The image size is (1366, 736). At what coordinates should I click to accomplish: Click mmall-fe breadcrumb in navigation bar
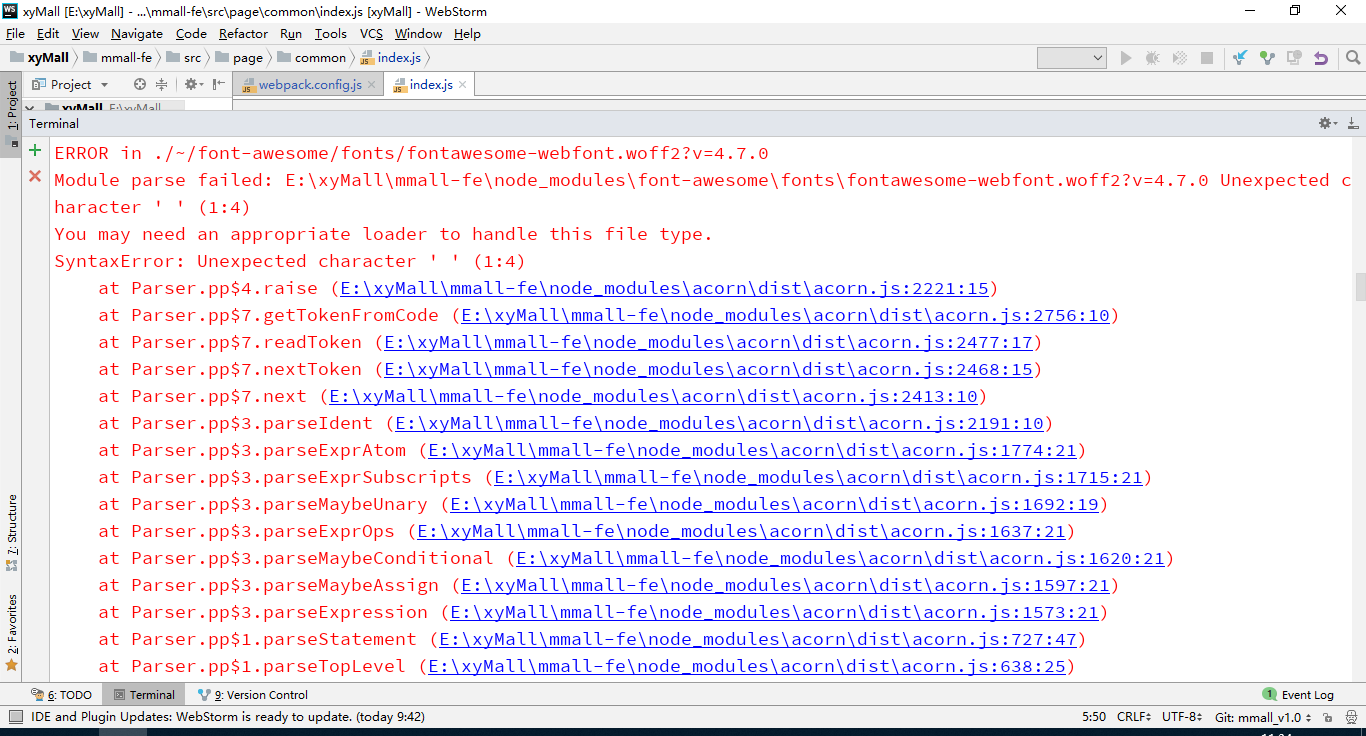118,58
